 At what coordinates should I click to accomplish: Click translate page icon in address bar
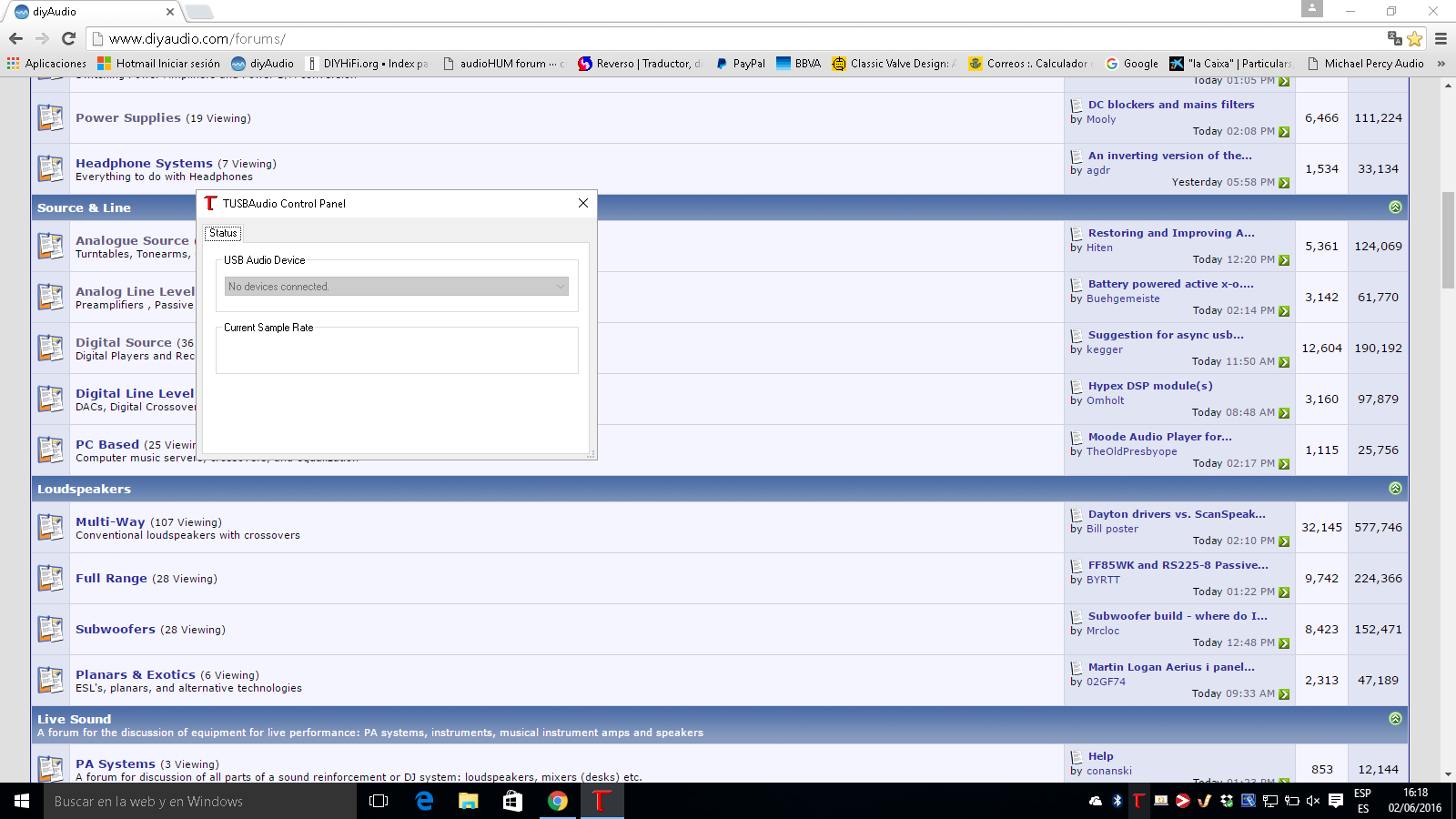1394,38
